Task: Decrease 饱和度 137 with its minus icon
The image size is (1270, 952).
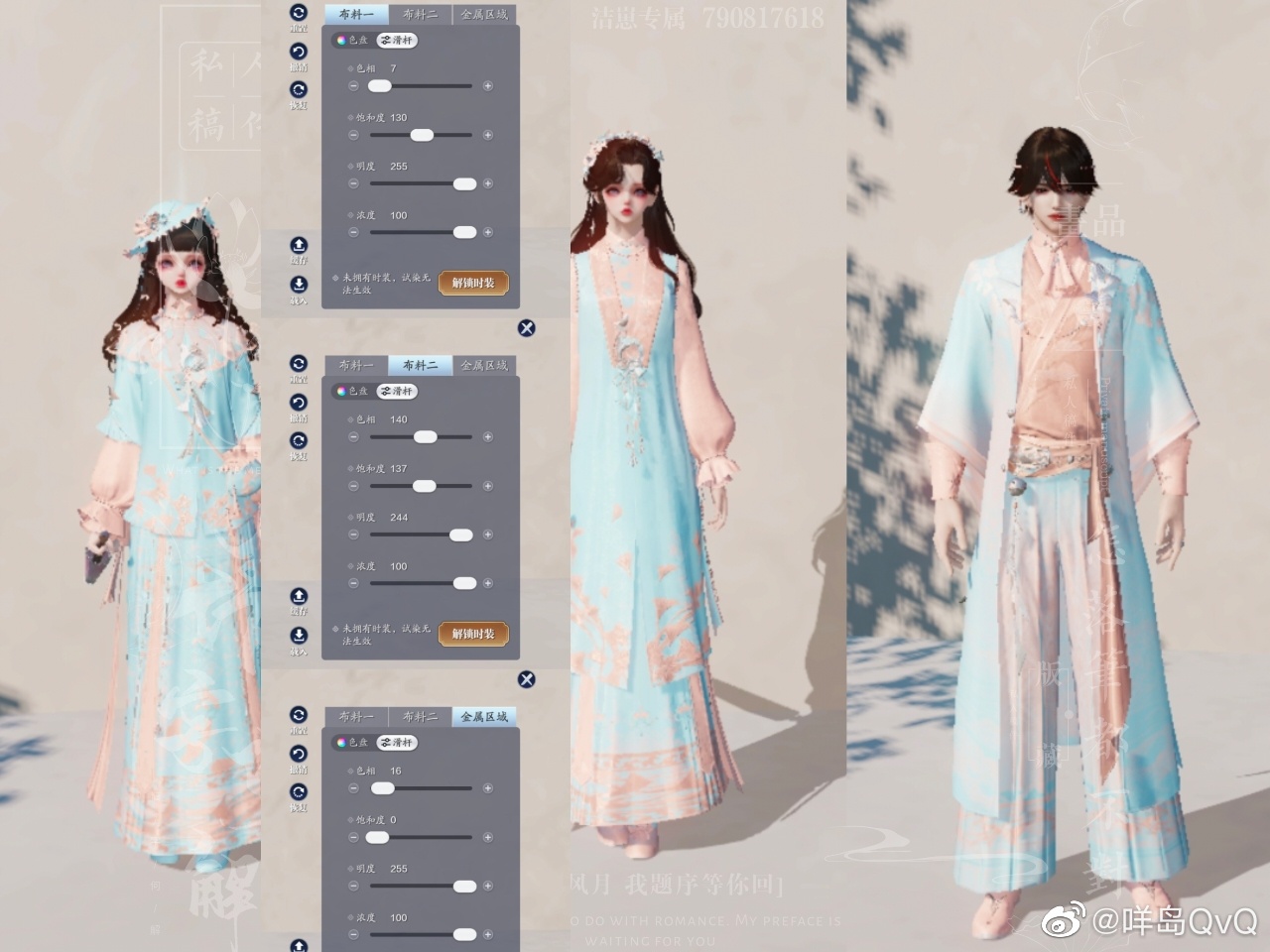Action: [x=354, y=486]
